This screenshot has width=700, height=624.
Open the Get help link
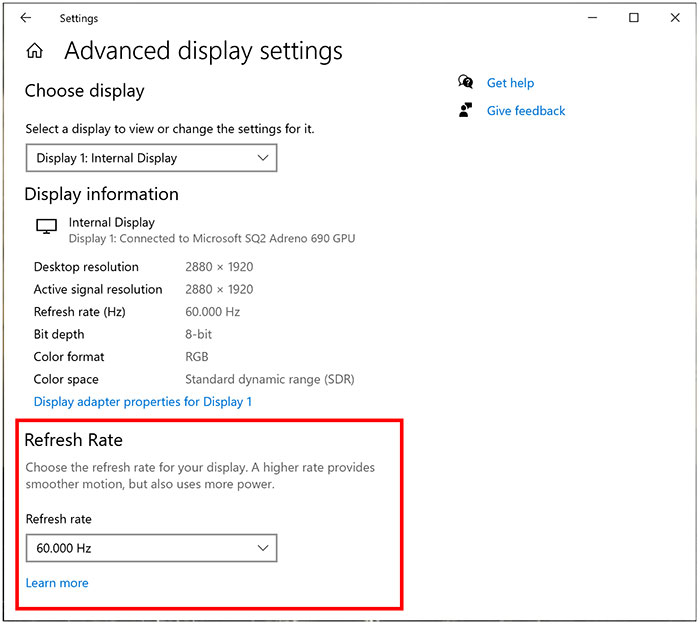pyautogui.click(x=510, y=83)
